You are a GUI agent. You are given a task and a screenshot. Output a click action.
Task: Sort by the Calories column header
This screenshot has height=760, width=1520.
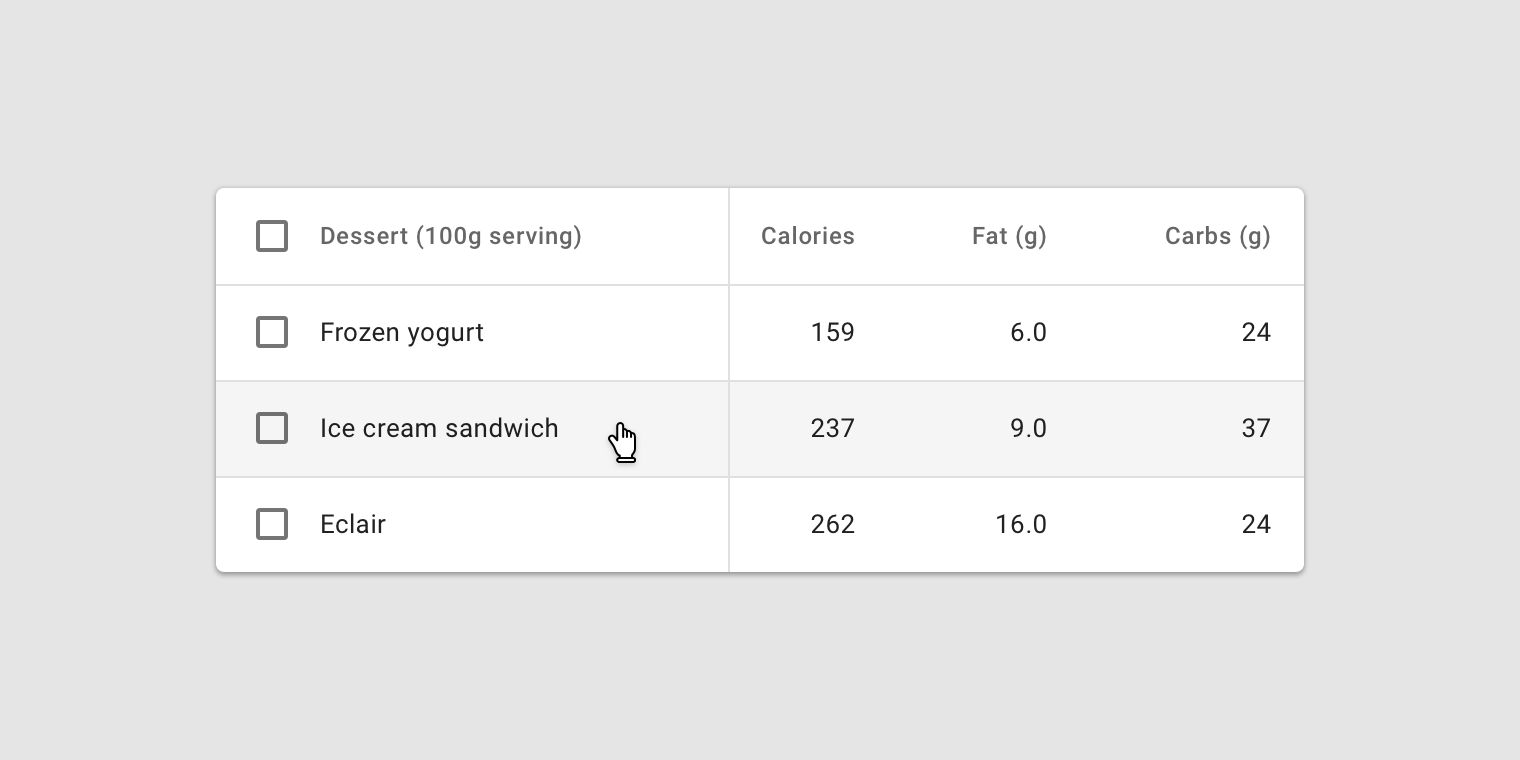(x=808, y=236)
